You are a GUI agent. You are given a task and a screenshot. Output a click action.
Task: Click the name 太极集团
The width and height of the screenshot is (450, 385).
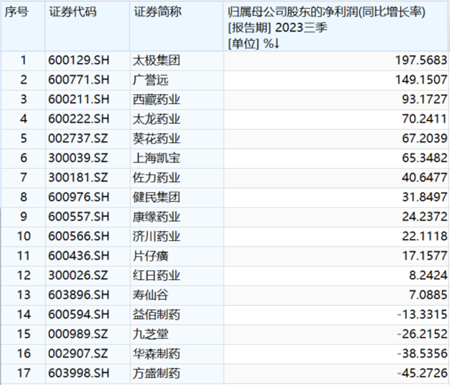(x=156, y=60)
